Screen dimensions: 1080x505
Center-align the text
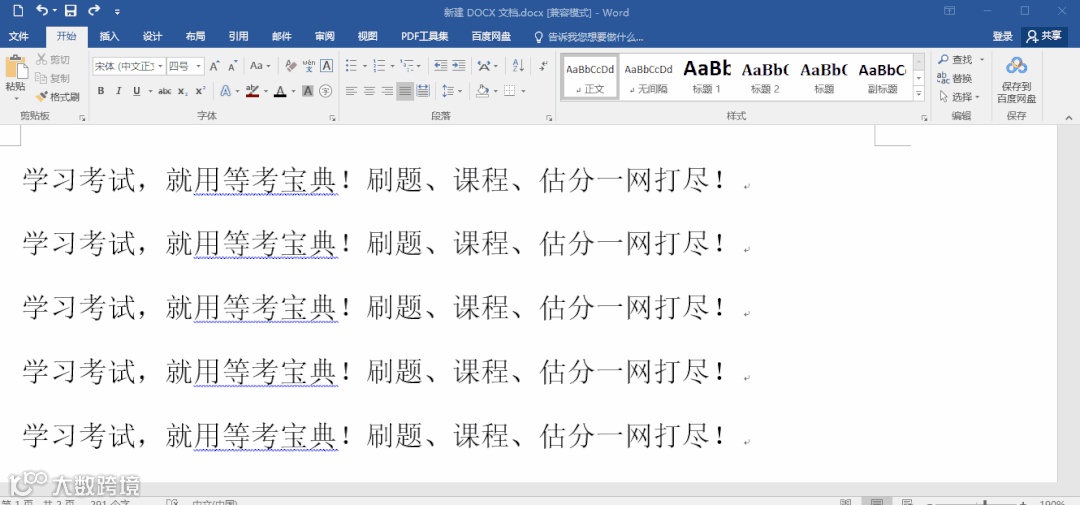369,91
